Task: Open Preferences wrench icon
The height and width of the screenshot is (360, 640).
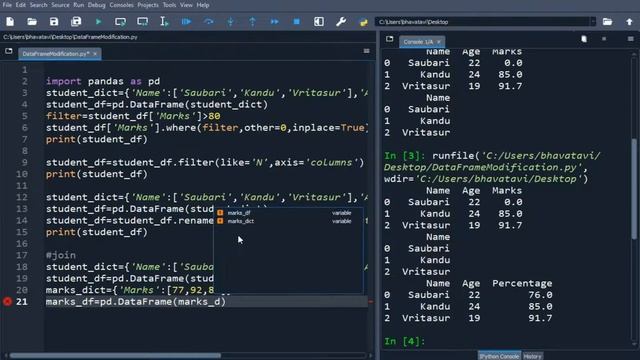Action: point(341,22)
